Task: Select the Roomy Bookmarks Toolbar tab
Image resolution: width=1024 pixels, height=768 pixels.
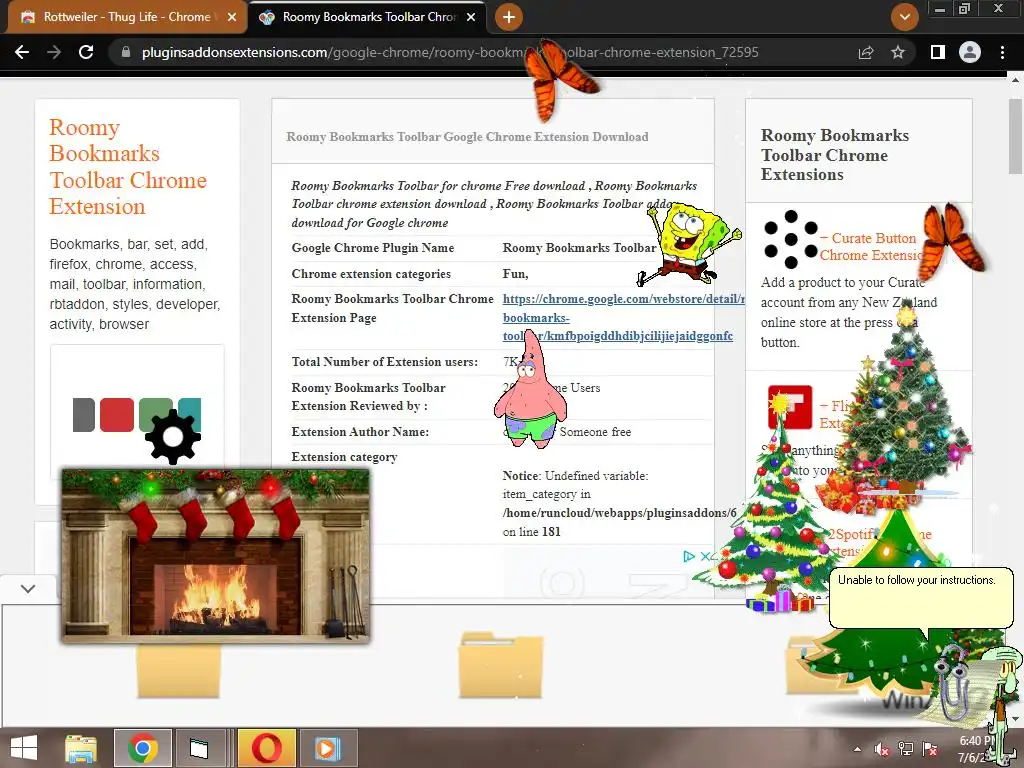Action: [367, 17]
